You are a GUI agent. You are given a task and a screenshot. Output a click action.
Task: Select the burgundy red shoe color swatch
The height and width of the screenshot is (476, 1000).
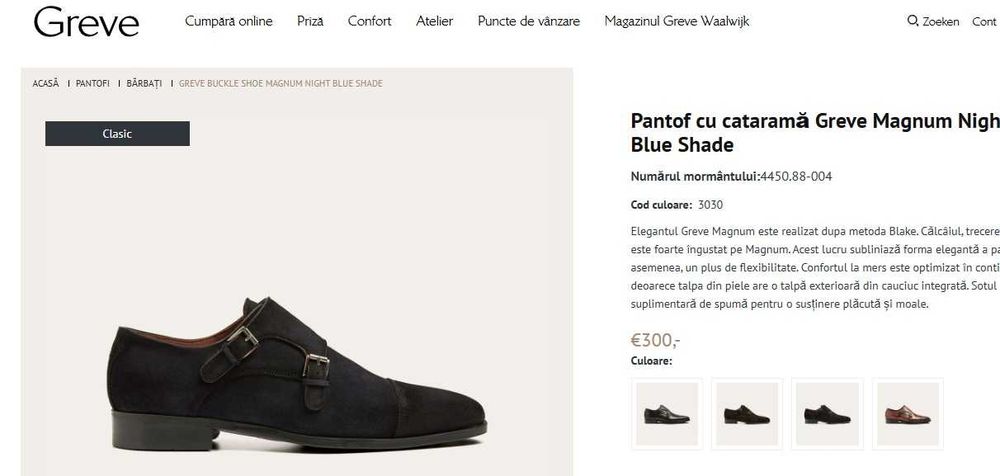(x=907, y=413)
